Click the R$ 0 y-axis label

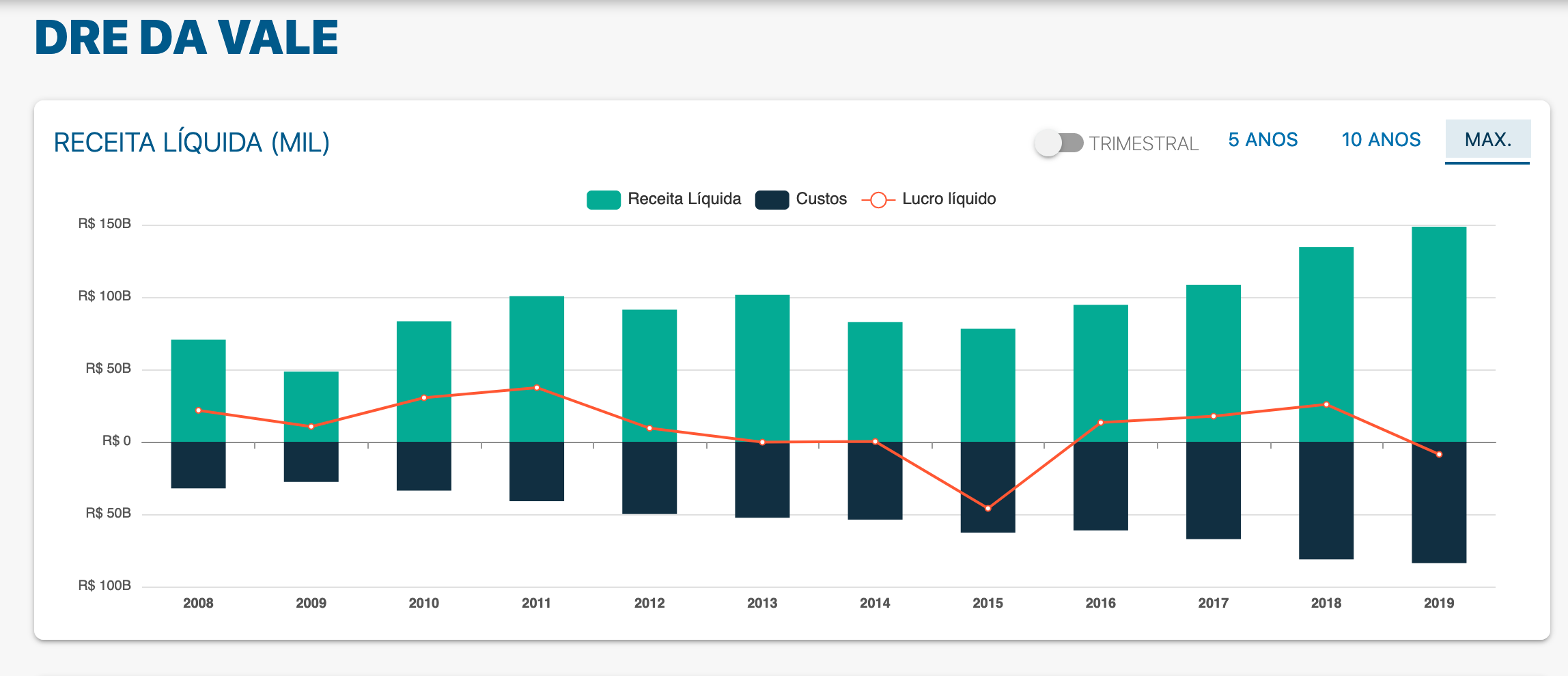pos(117,441)
